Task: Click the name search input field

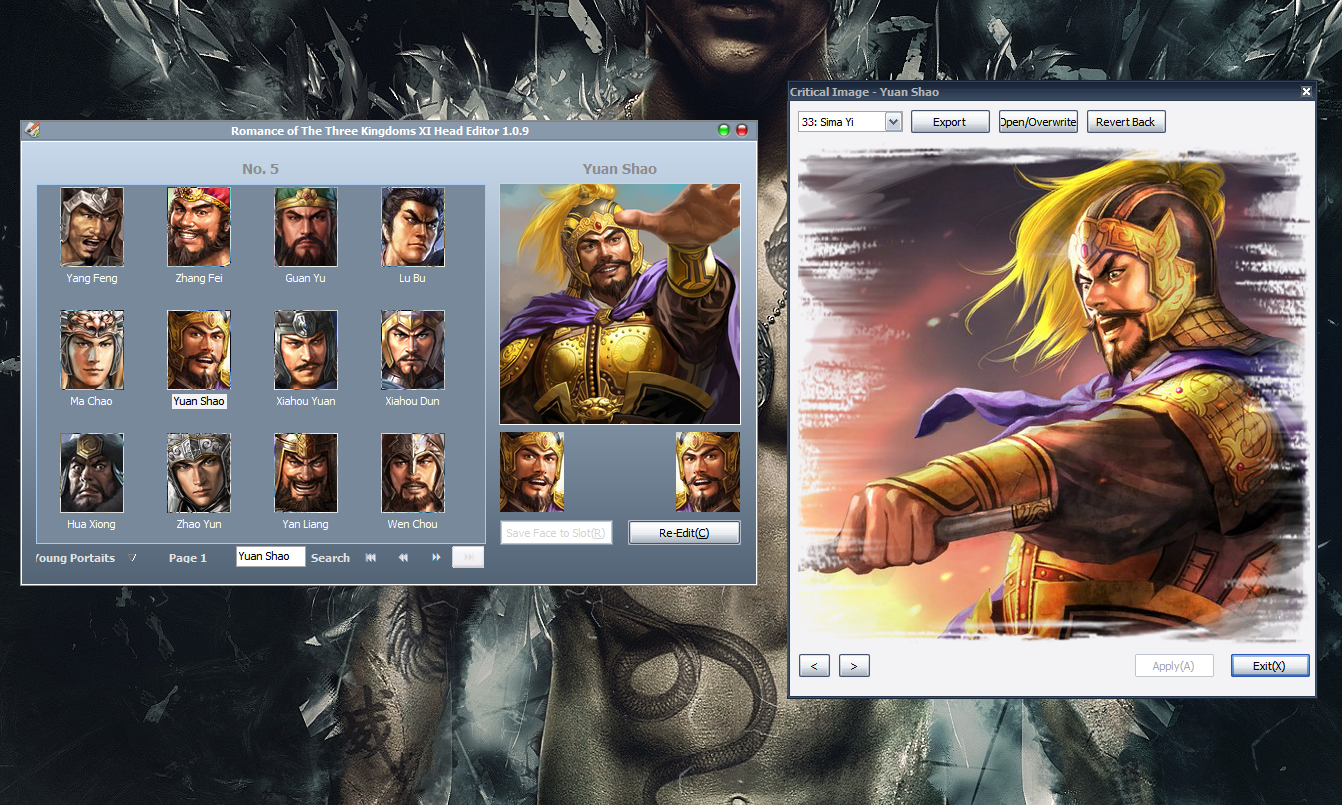Action: click(x=271, y=556)
